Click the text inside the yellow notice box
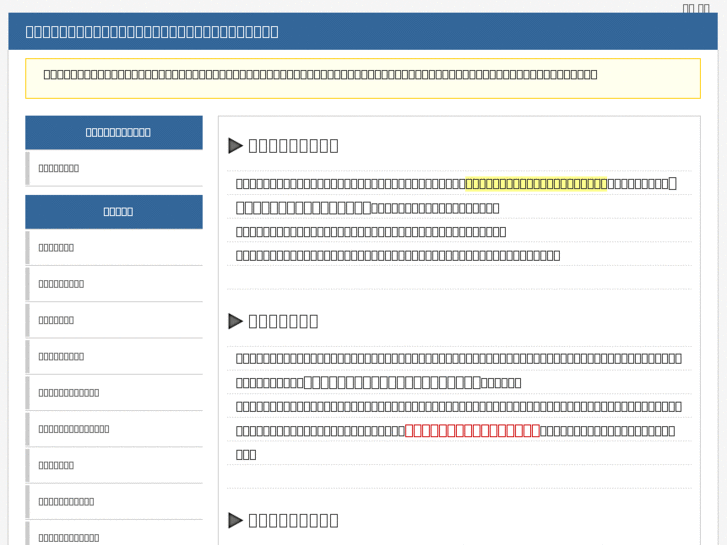 (x=320, y=74)
